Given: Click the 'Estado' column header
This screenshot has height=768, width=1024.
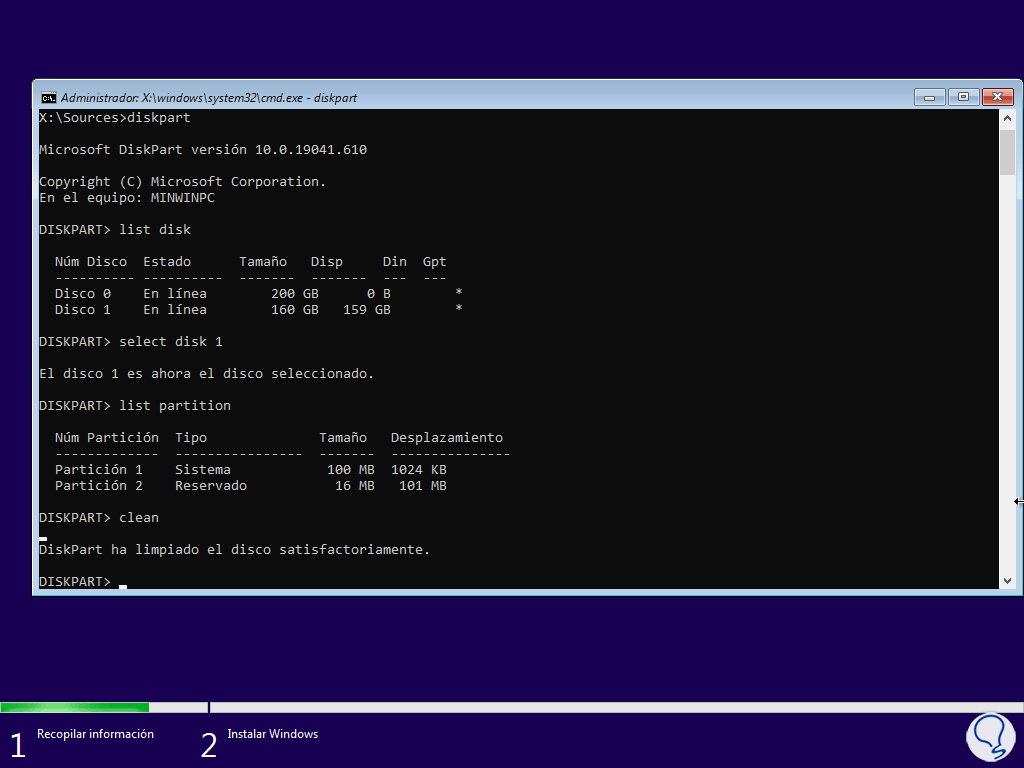Looking at the screenshot, I should [167, 262].
